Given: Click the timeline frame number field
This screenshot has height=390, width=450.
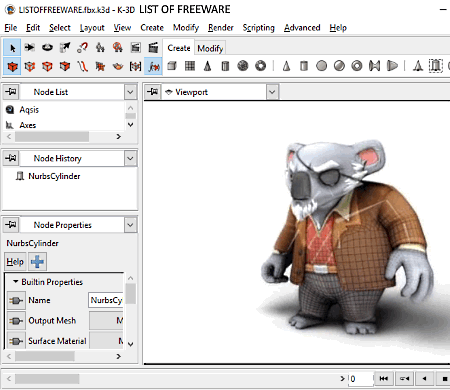Looking at the screenshot, I should (x=360, y=379).
